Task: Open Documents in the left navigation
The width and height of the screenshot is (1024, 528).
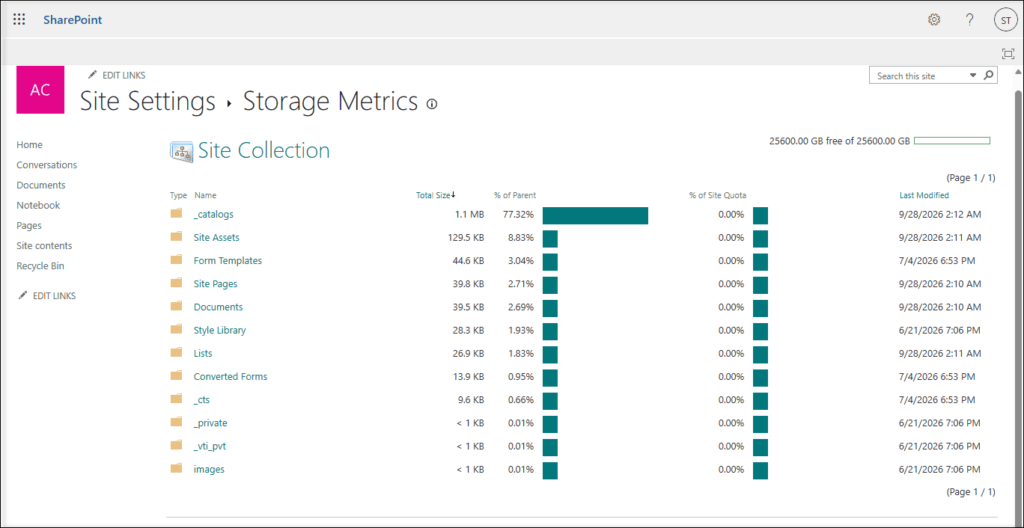Action: [40, 185]
